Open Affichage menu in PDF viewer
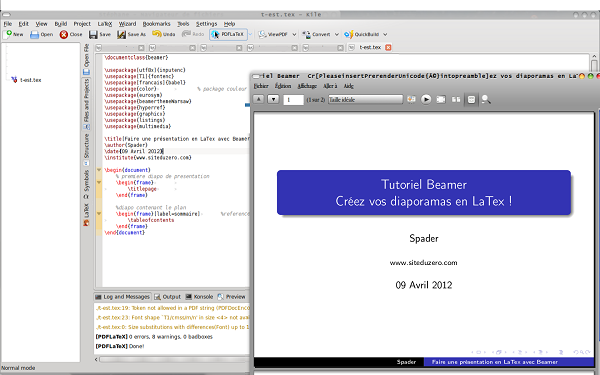The height and width of the screenshot is (375, 600). click(x=307, y=86)
